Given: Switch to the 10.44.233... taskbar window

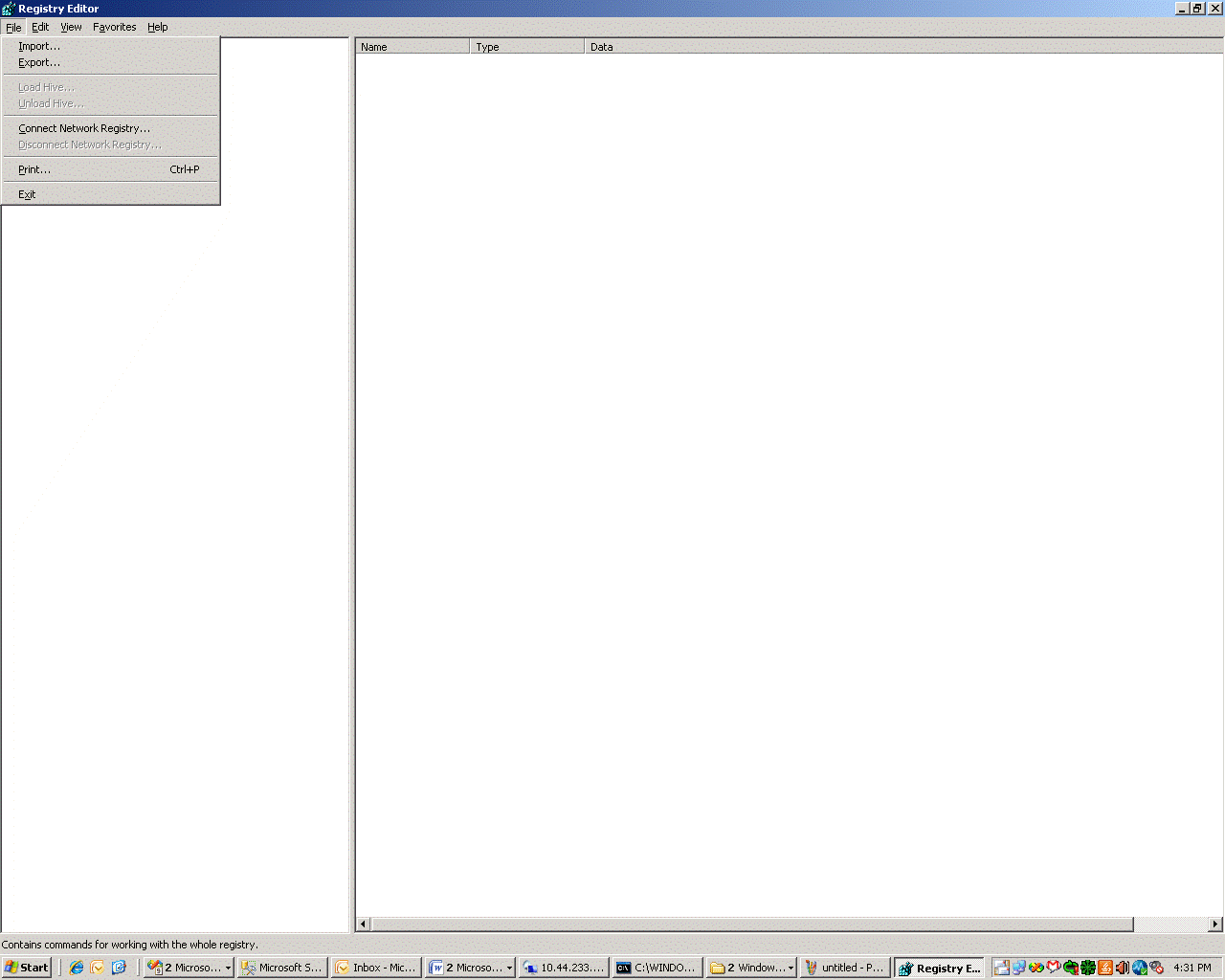Looking at the screenshot, I should click(564, 968).
